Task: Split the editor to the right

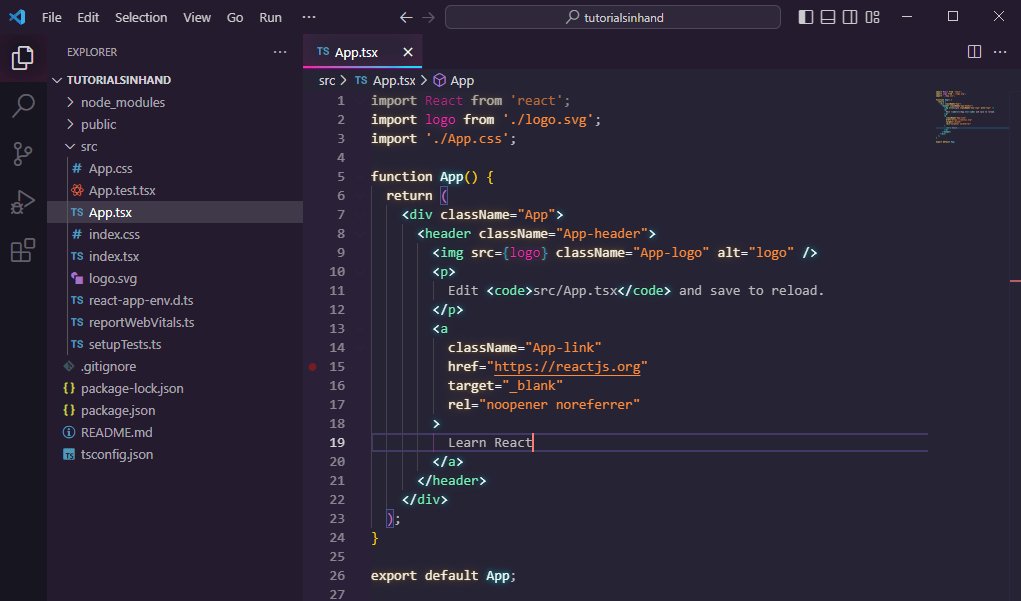Action: 973,51
